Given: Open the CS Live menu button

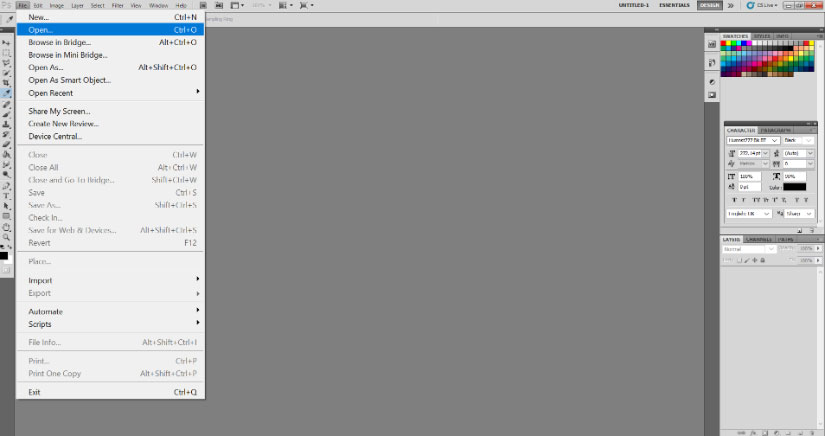Looking at the screenshot, I should click(x=762, y=5).
